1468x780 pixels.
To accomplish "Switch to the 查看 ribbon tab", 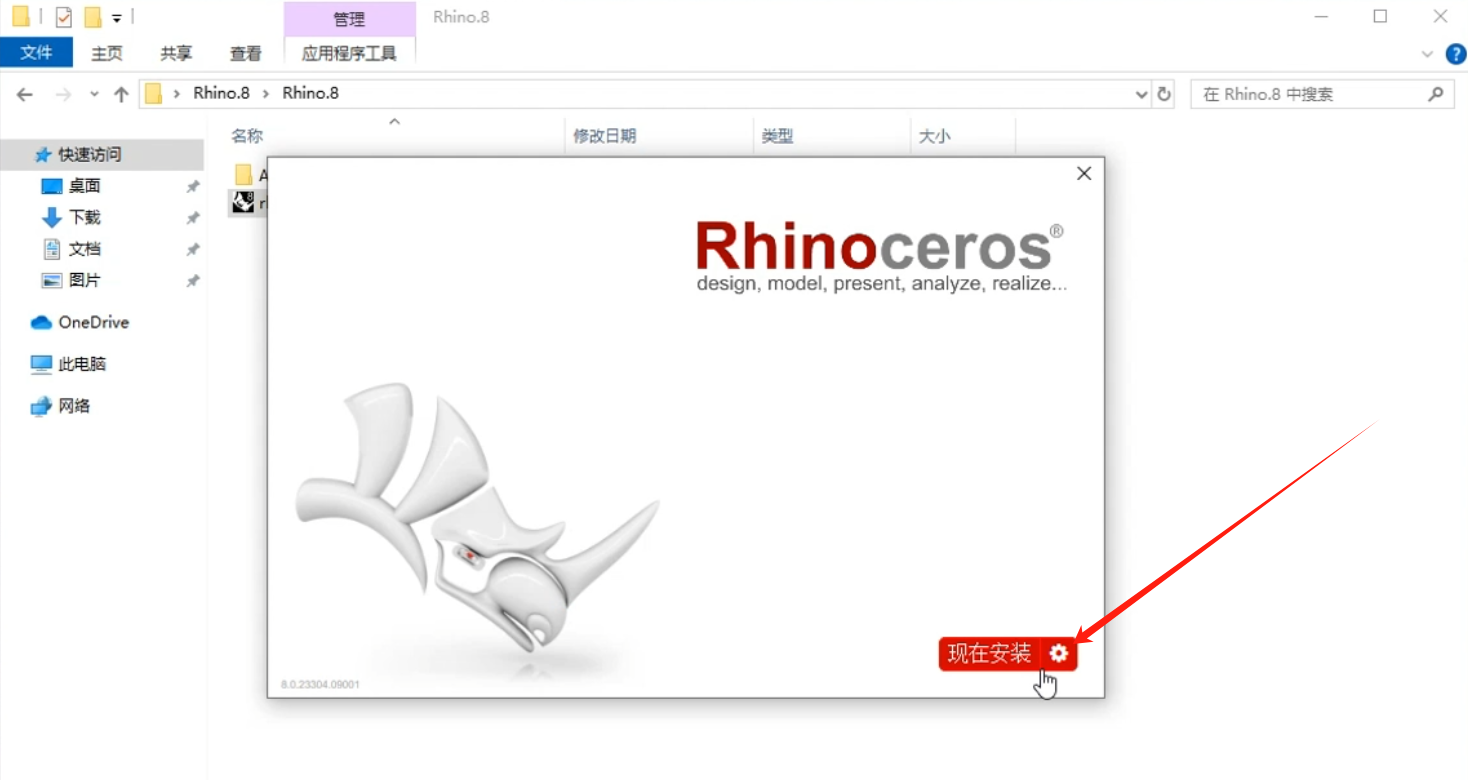I will click(x=245, y=54).
